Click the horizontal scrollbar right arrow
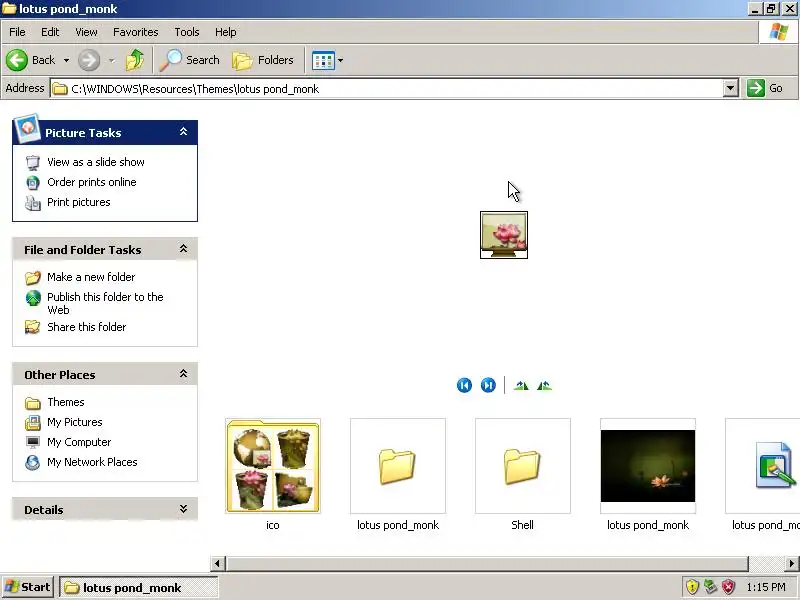This screenshot has width=800, height=600. [x=792, y=563]
